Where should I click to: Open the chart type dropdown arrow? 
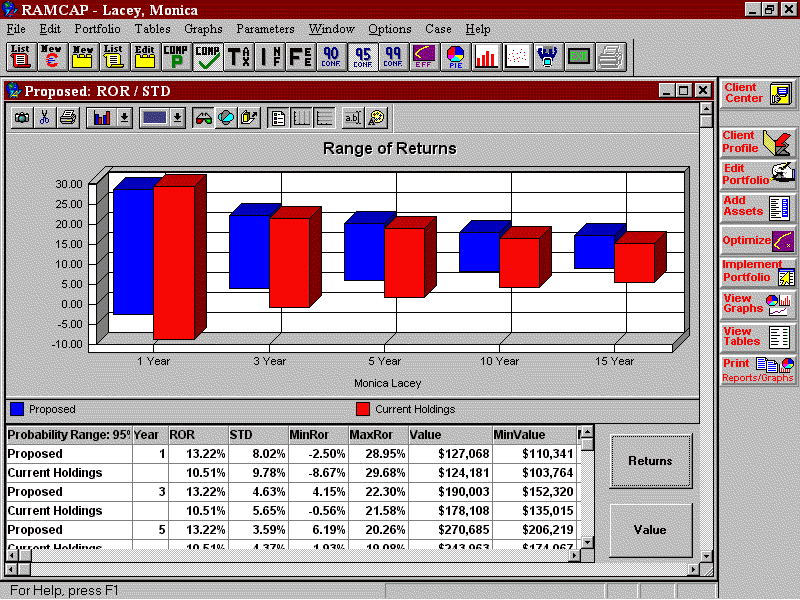click(124, 118)
